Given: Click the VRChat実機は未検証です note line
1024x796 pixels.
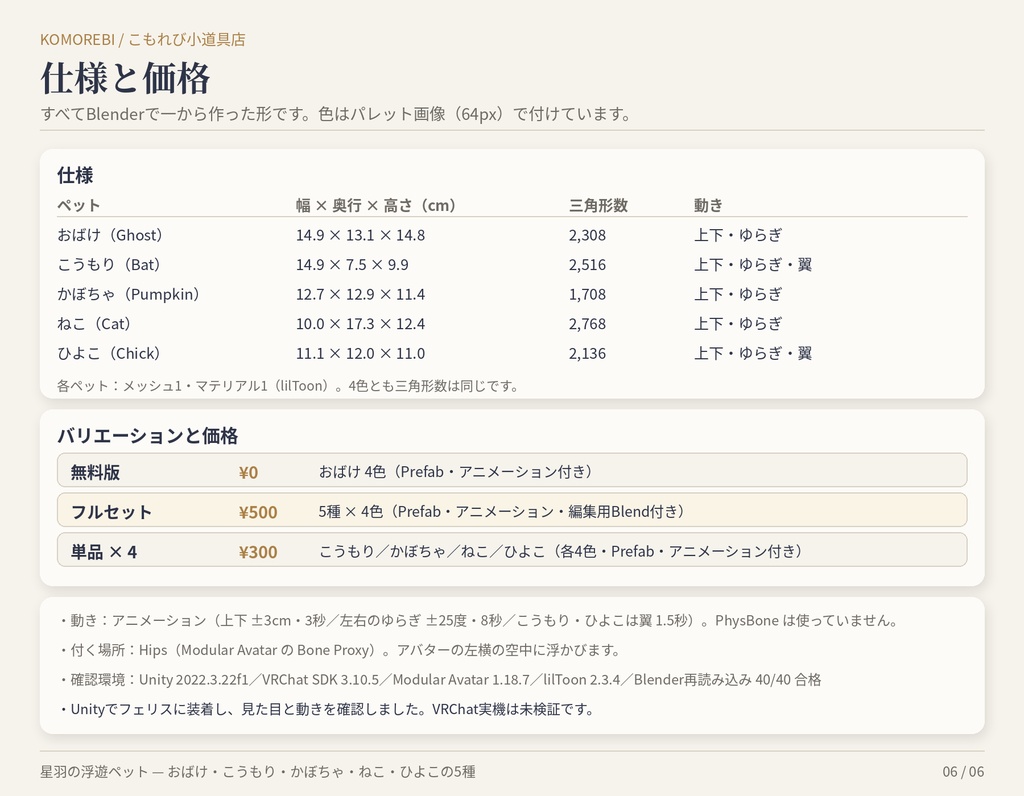Looking at the screenshot, I should [327, 709].
